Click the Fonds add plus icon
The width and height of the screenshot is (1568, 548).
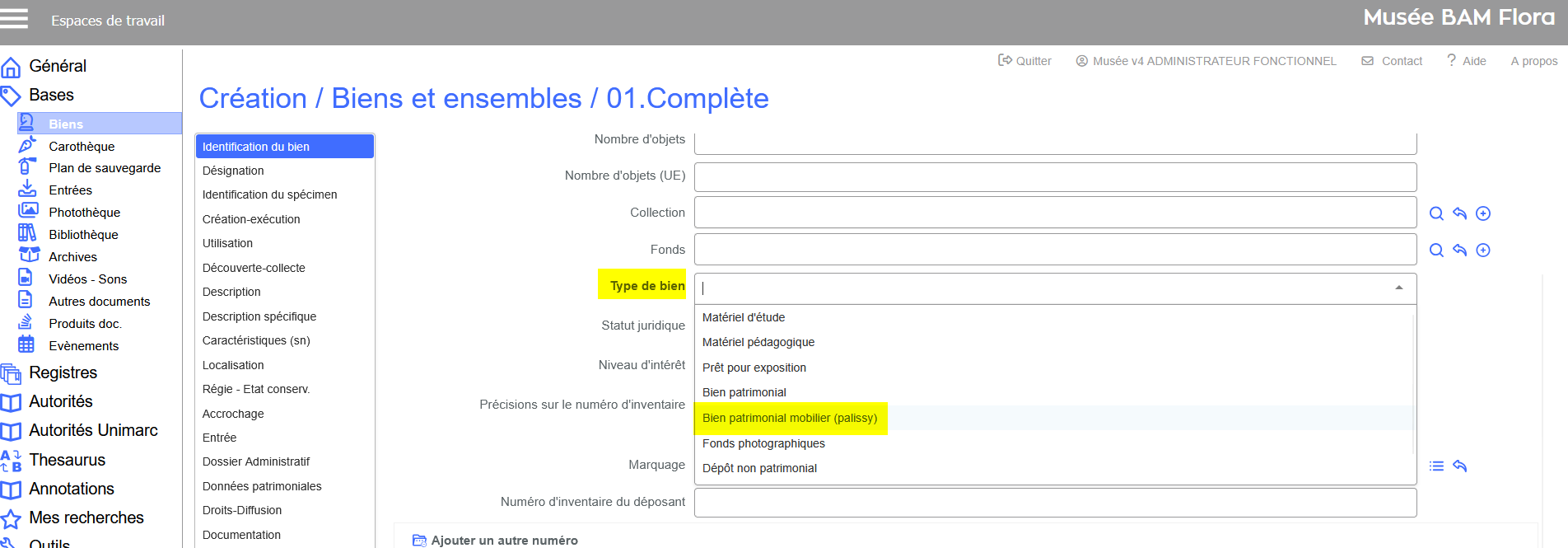pos(1483,251)
